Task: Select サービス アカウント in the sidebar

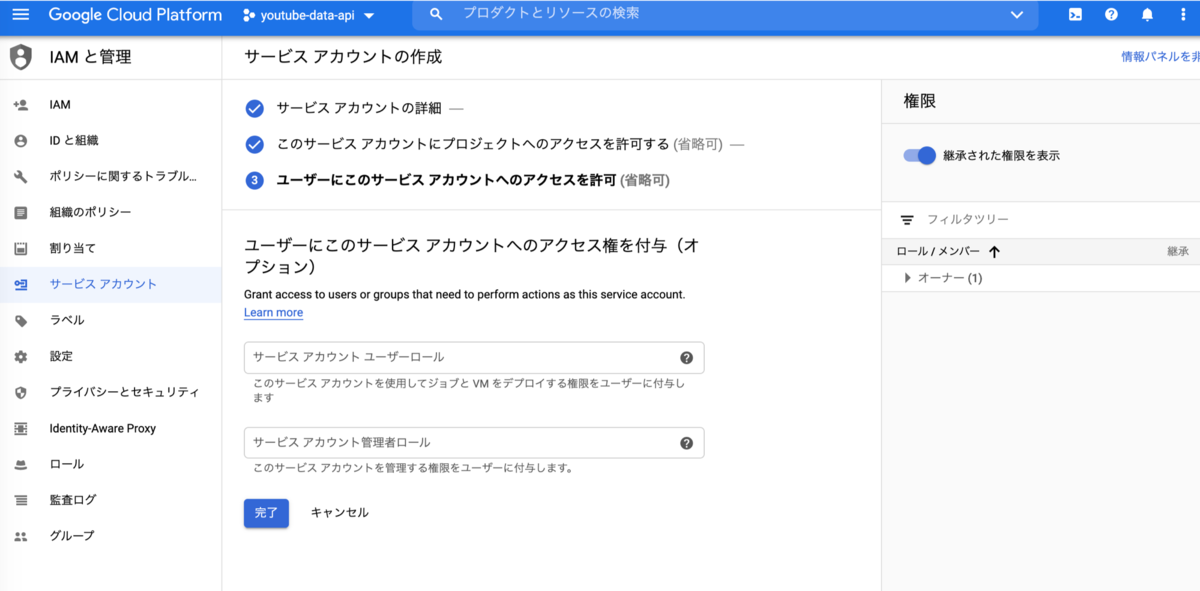Action: pos(110,284)
